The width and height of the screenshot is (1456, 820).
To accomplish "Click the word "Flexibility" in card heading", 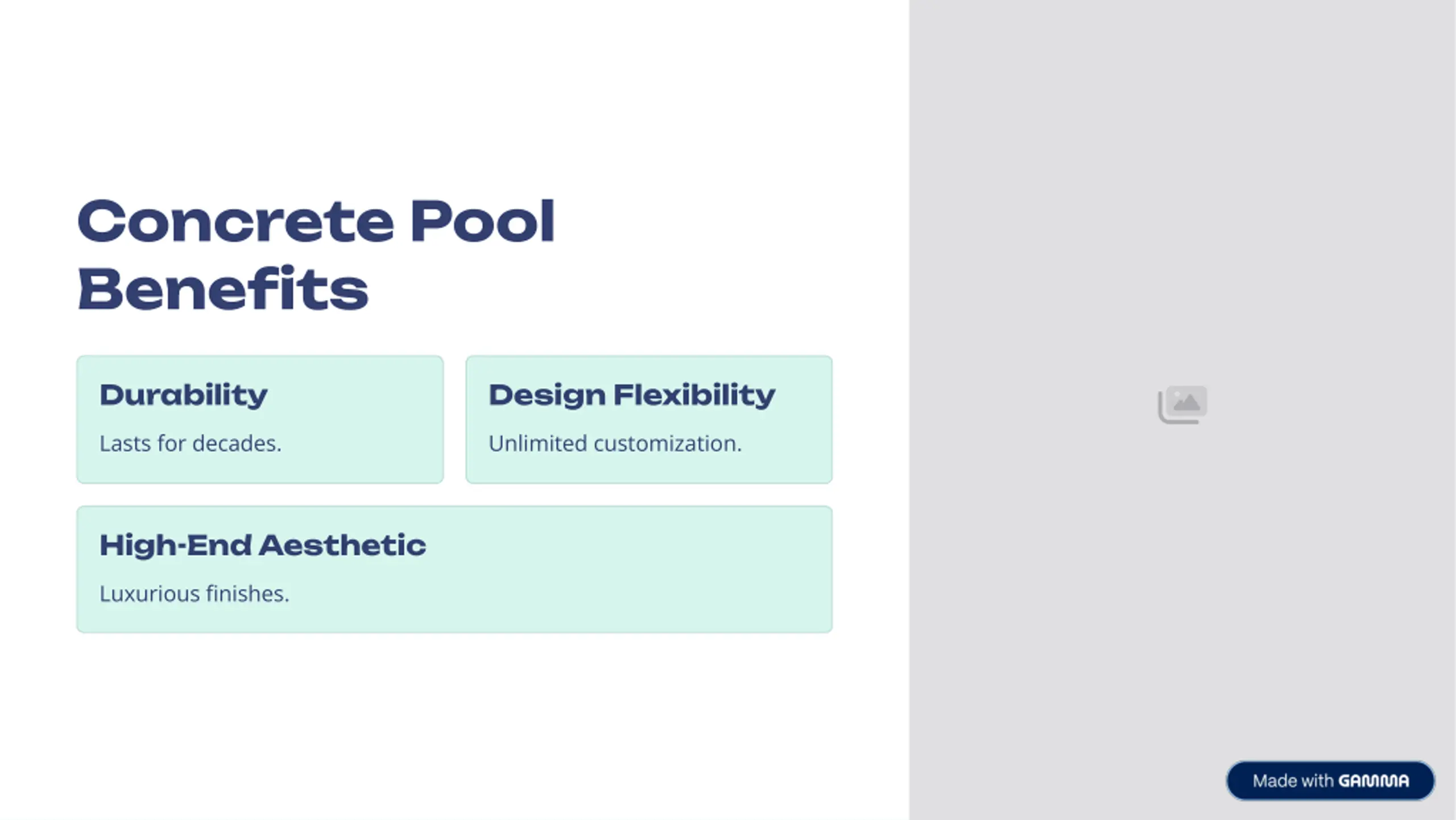I will coord(694,395).
